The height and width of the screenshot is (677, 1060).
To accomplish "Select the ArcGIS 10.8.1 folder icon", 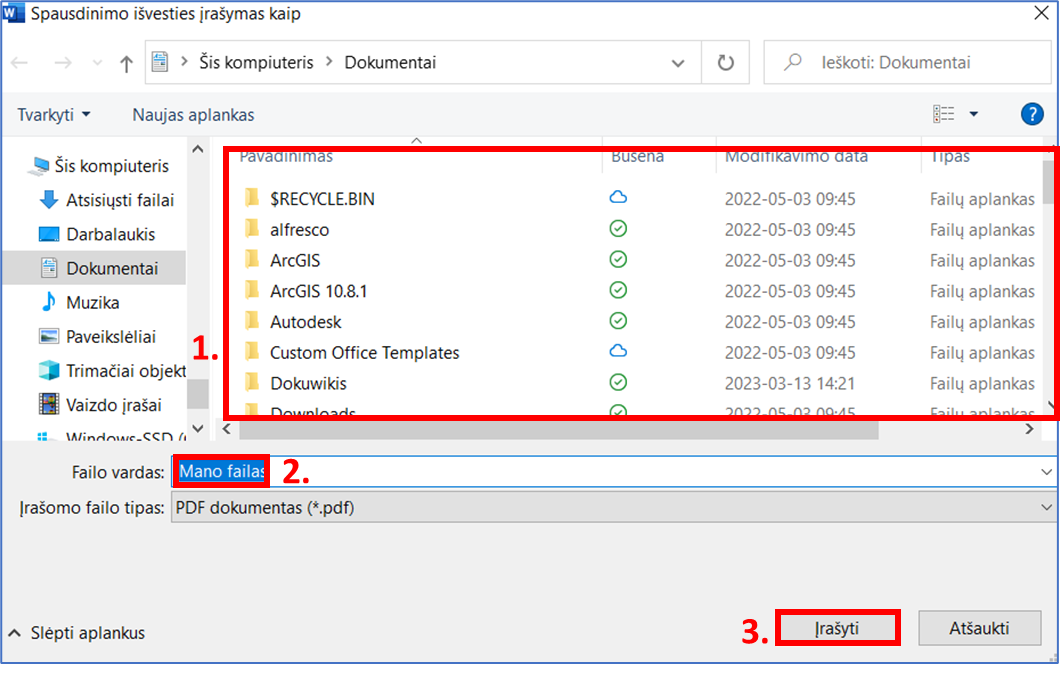I will (x=252, y=291).
